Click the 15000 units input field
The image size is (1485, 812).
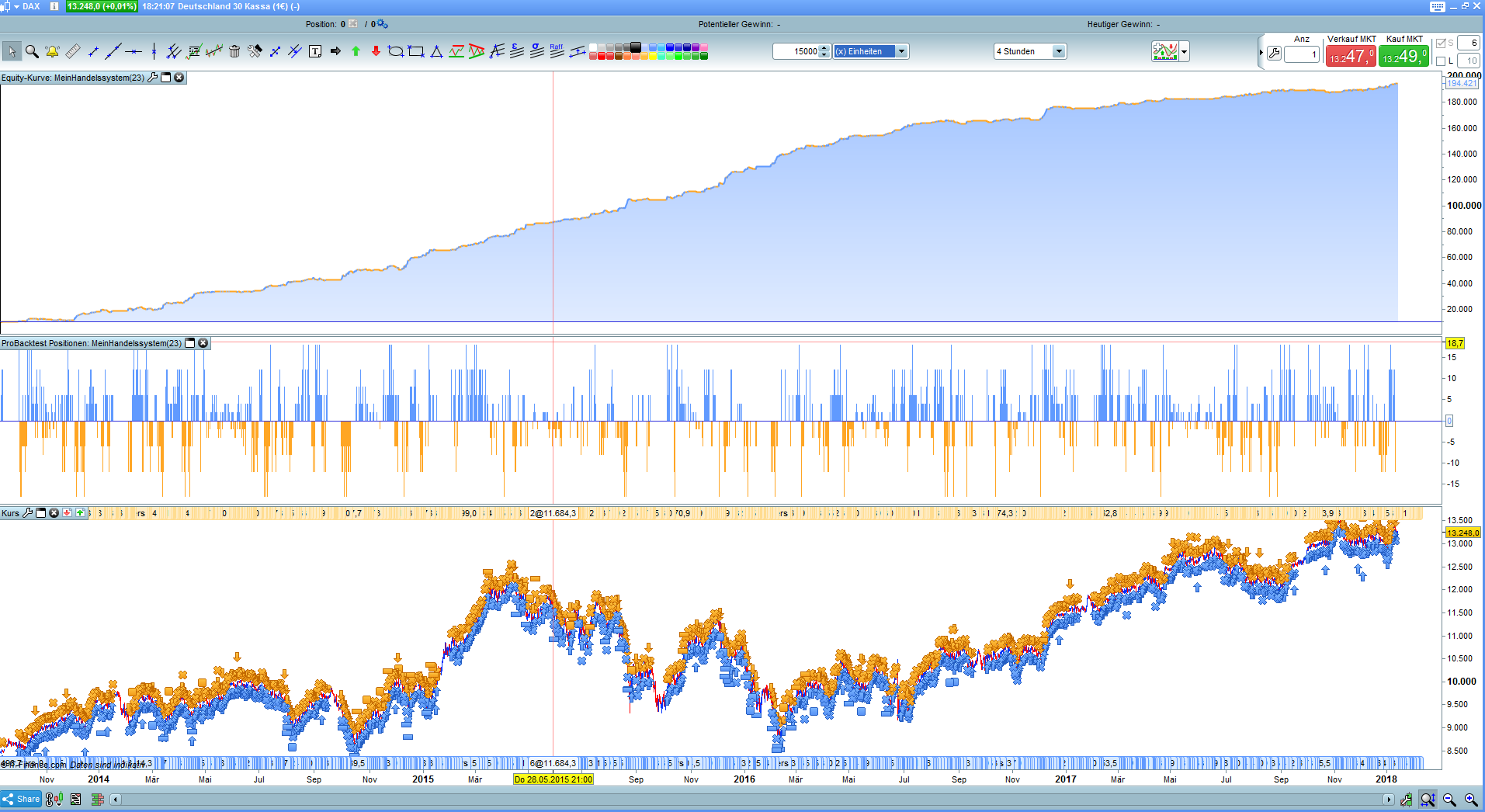tap(796, 51)
